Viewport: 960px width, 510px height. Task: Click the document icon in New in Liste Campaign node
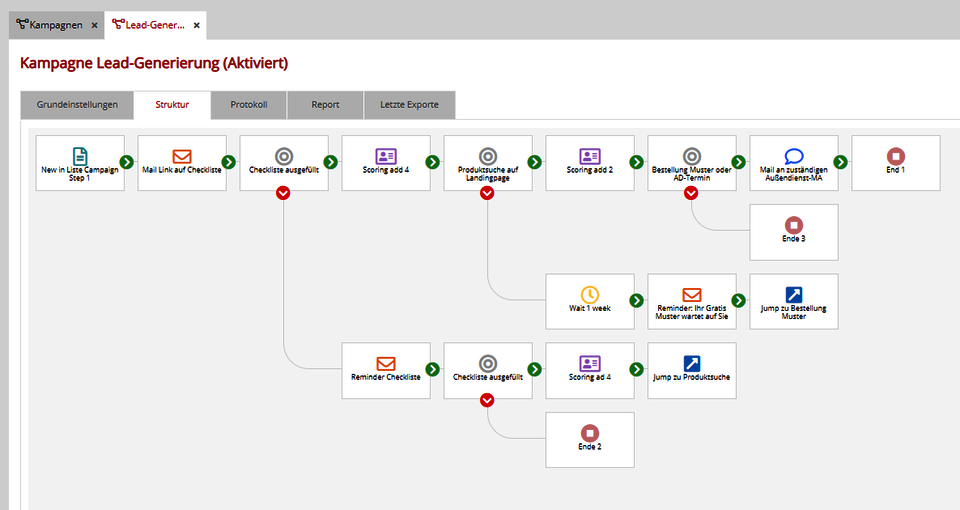[x=80, y=155]
